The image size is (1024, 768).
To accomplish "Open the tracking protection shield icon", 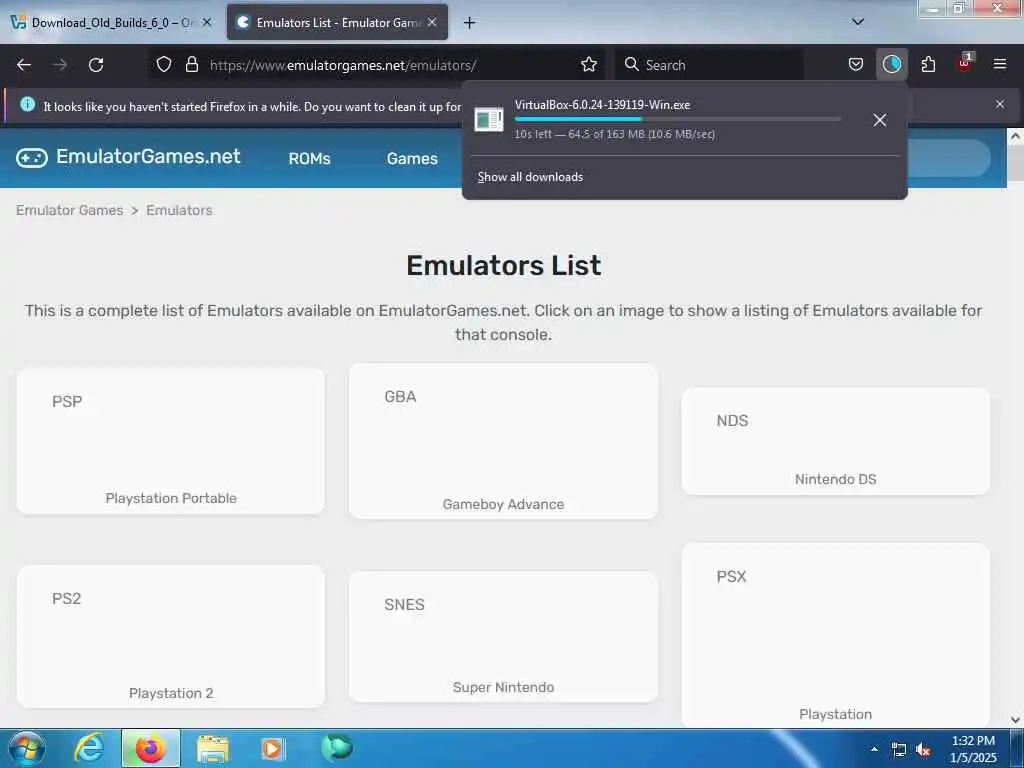I will pos(164,65).
